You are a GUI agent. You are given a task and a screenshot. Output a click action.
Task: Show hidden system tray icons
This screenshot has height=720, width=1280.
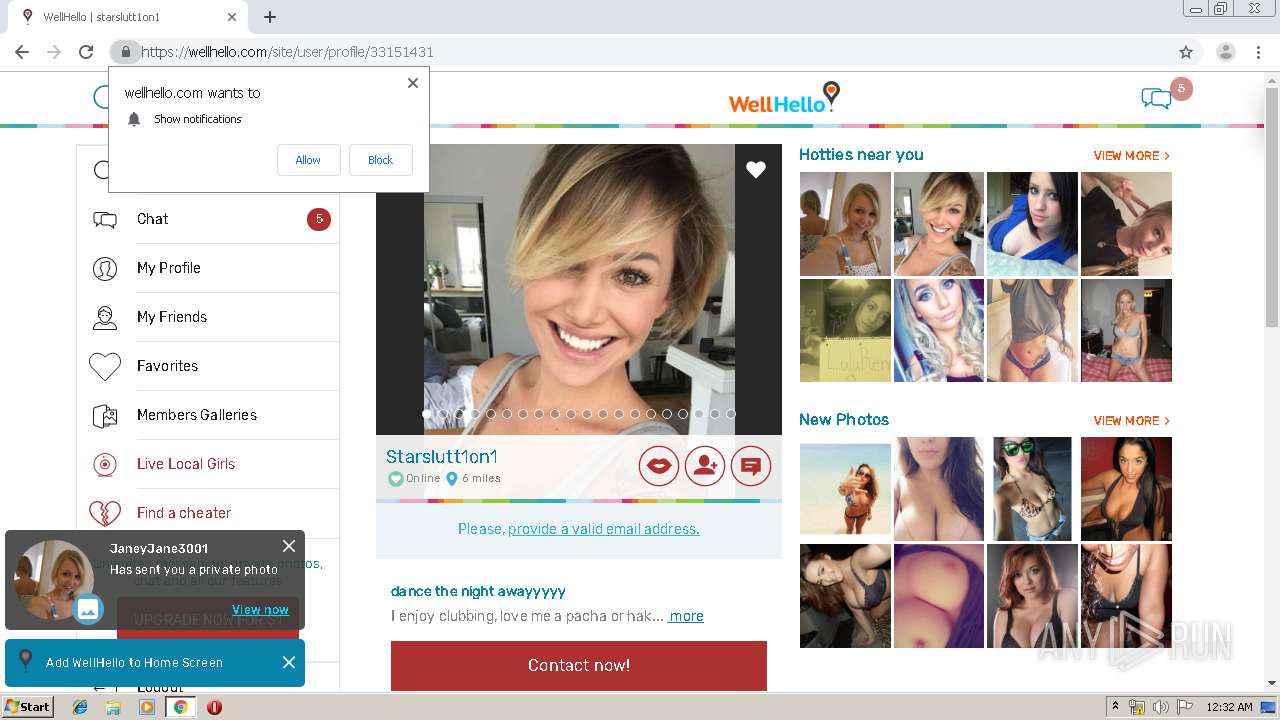point(1115,707)
